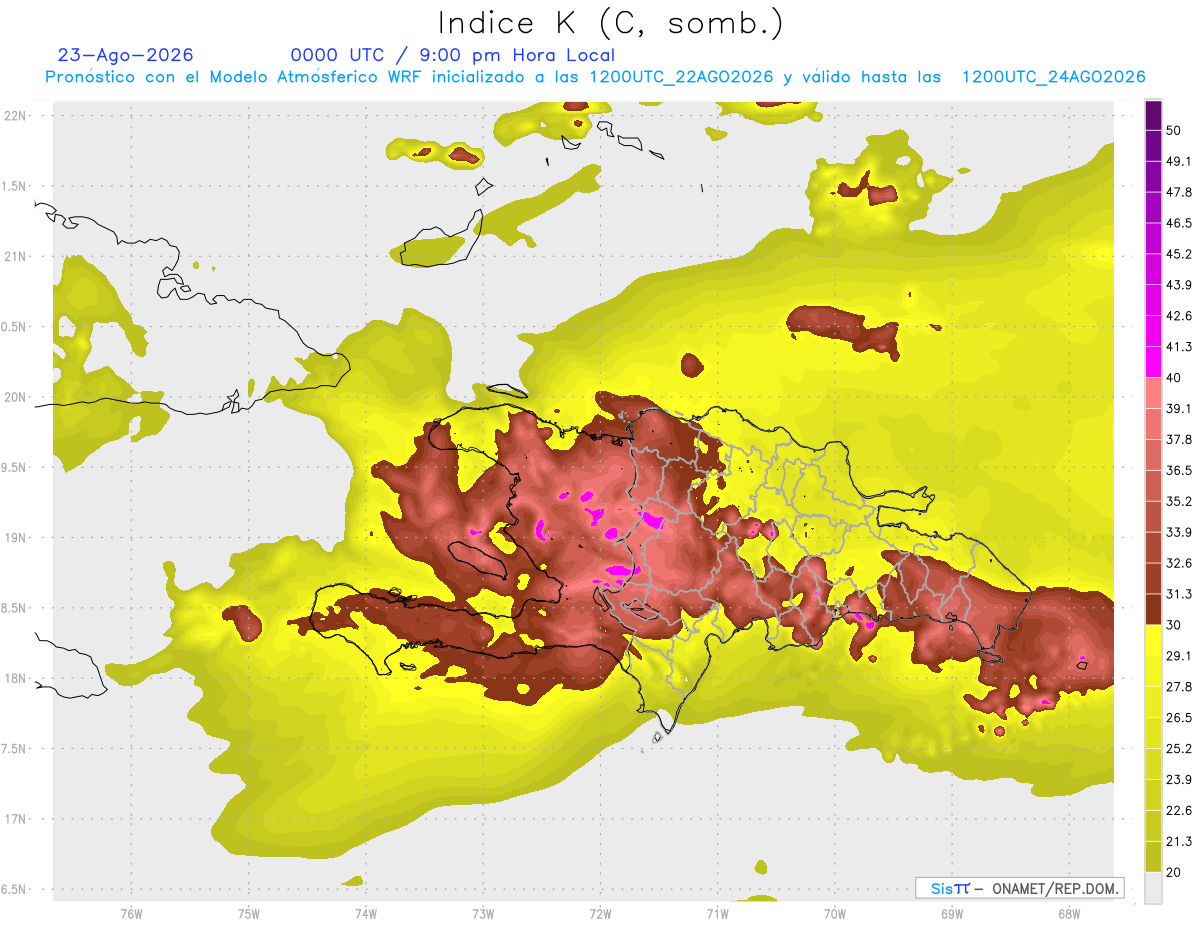Screen dimensions: 1200x927
Task: Click colorbar value "22.6"
Action: coord(1179,811)
